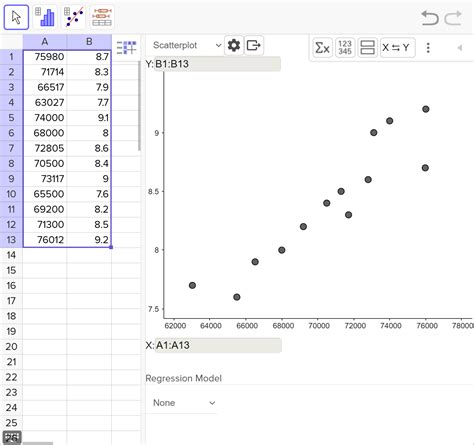Click the spreadsheet vertical scrollbar

click(139, 106)
